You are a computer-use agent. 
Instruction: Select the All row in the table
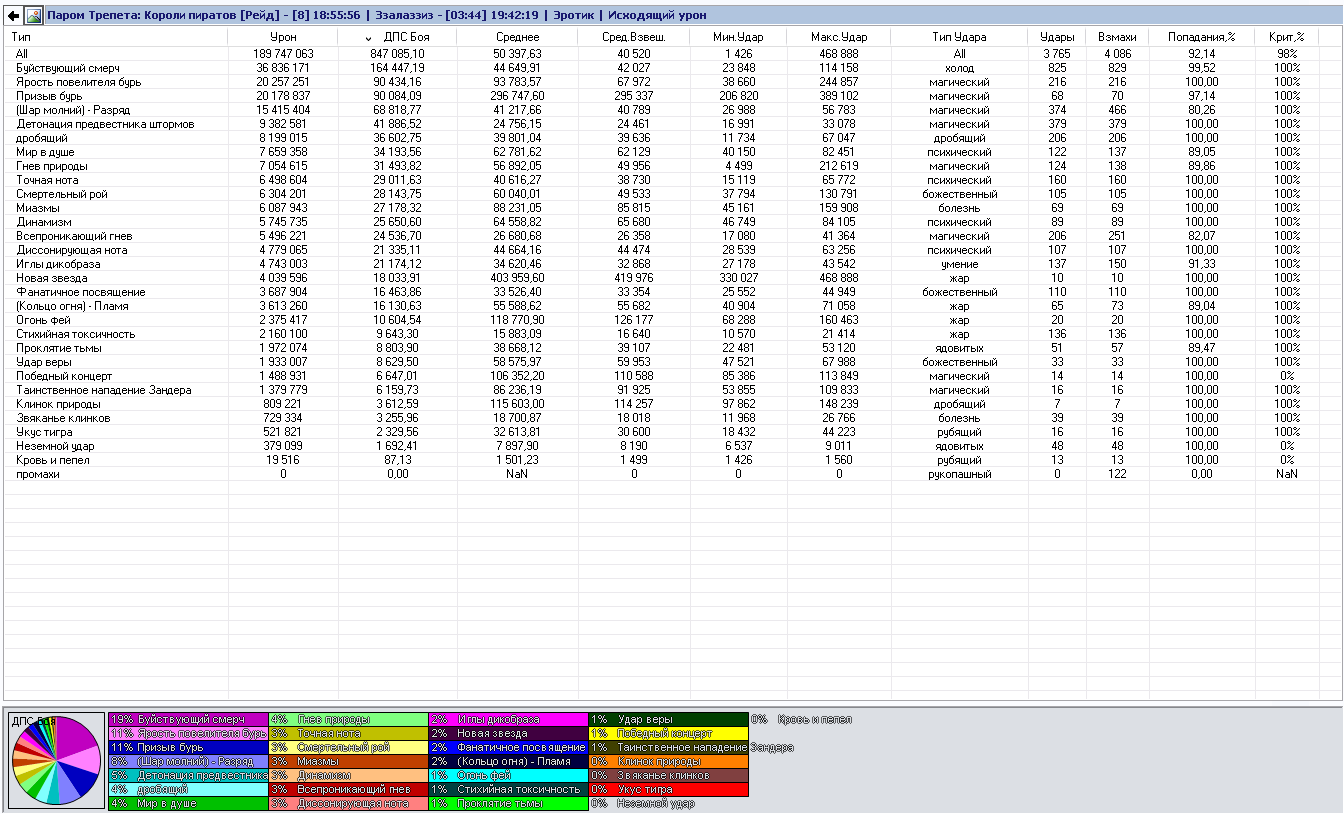pos(672,54)
